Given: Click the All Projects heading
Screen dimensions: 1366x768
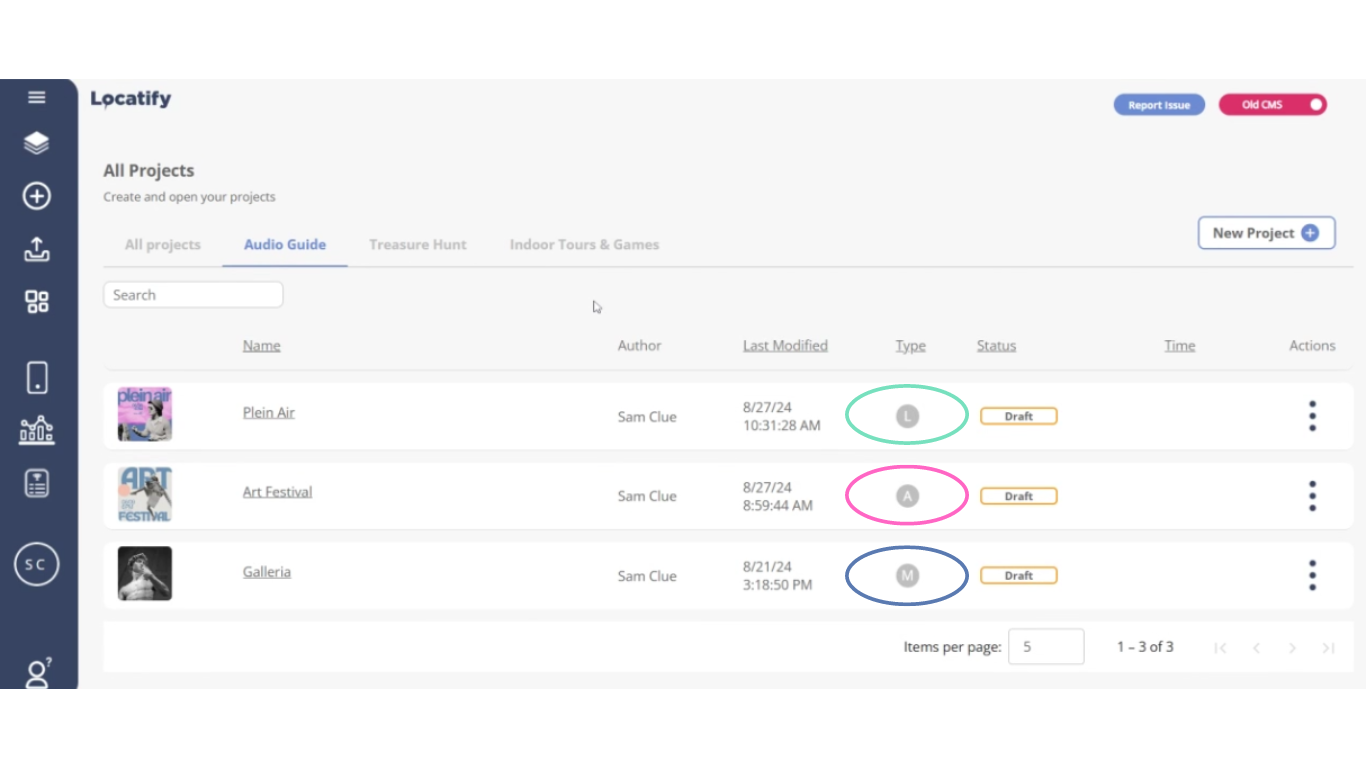Looking at the screenshot, I should [149, 171].
